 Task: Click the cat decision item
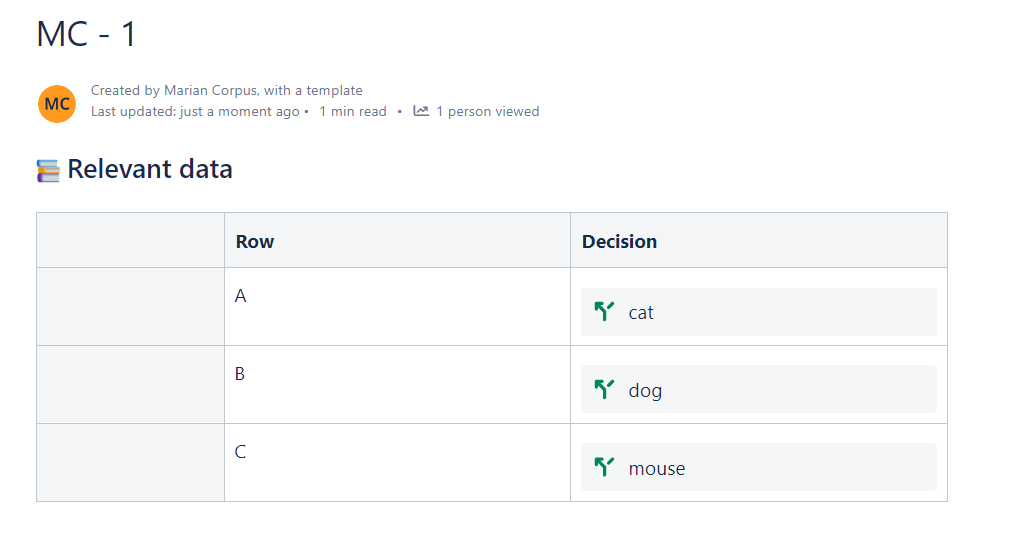pyautogui.click(x=641, y=313)
